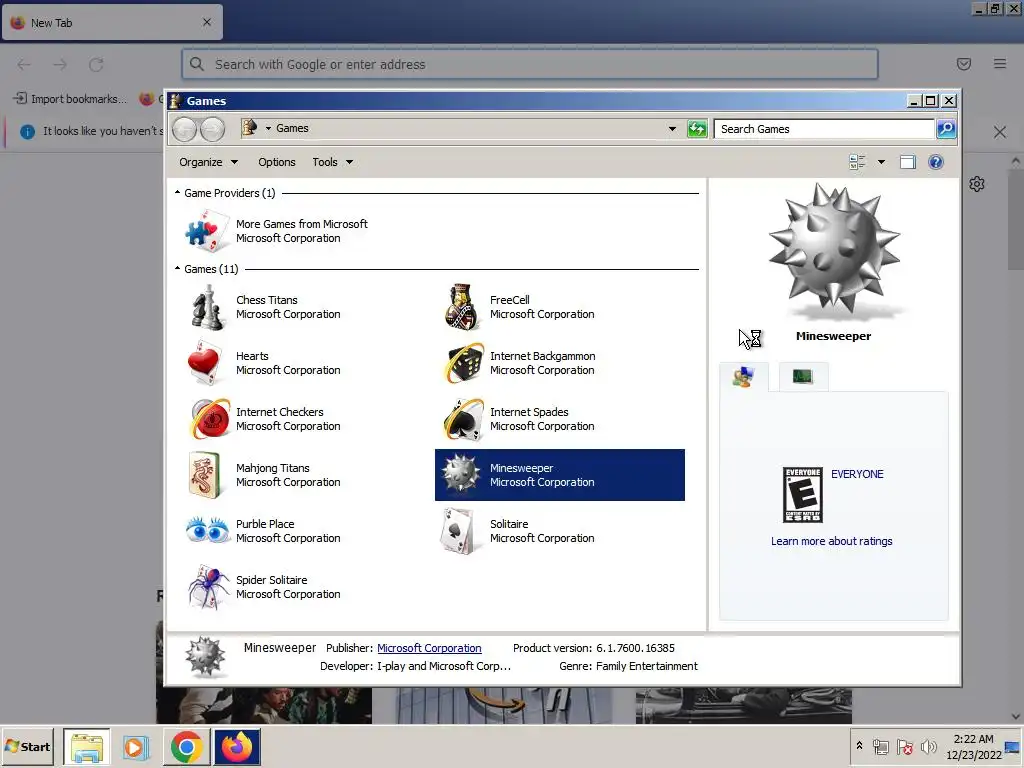Open the Tools dropdown menu
Viewport: 1024px width, 768px height.
tap(332, 162)
